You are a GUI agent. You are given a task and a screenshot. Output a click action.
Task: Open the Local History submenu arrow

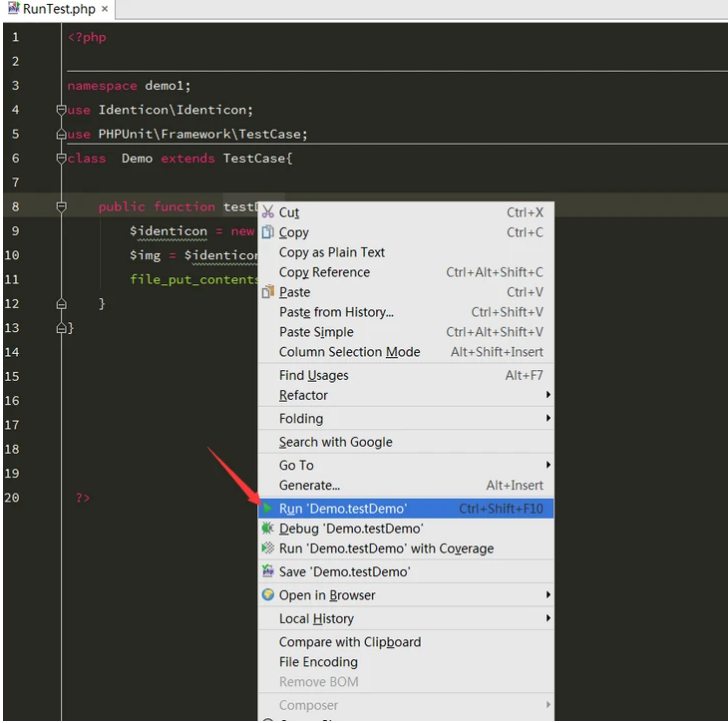pos(548,619)
